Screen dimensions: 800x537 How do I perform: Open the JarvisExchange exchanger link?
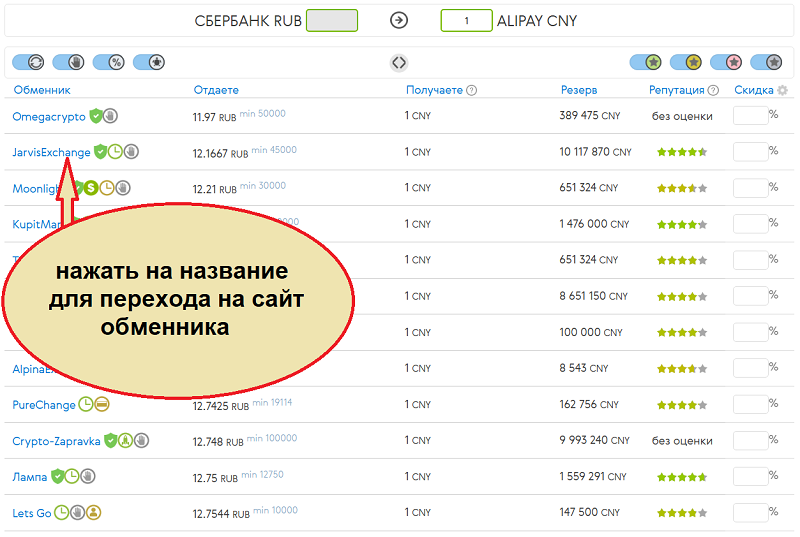[x=51, y=152]
